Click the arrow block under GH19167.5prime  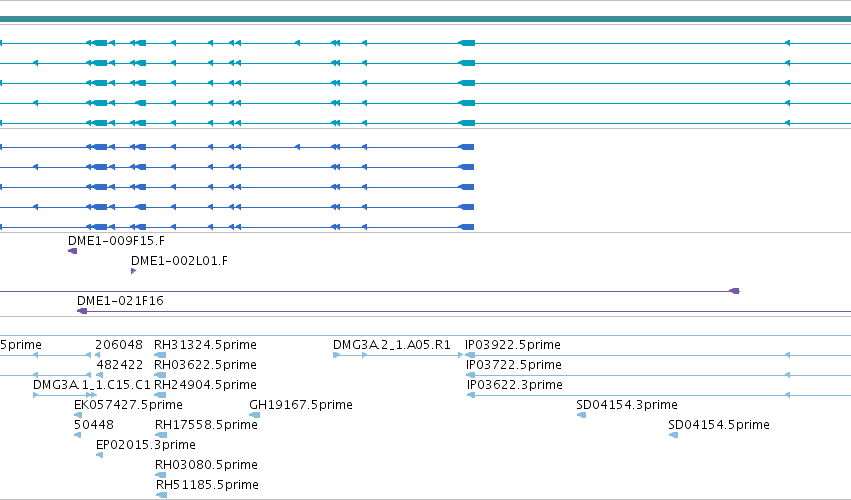pos(255,415)
